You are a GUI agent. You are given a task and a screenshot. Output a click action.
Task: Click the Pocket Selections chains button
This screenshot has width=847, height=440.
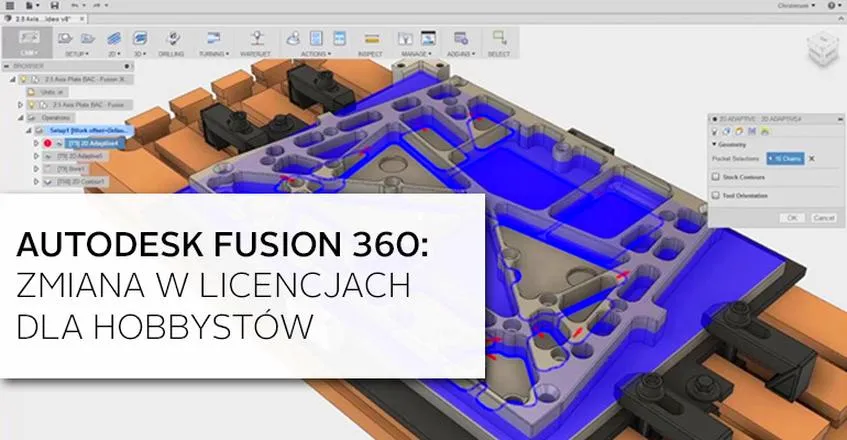(x=785, y=159)
